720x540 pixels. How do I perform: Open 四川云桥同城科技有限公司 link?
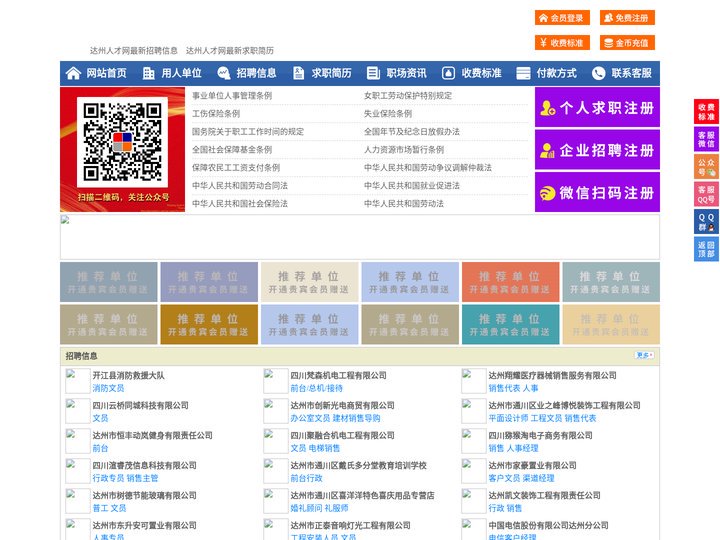pos(141,405)
